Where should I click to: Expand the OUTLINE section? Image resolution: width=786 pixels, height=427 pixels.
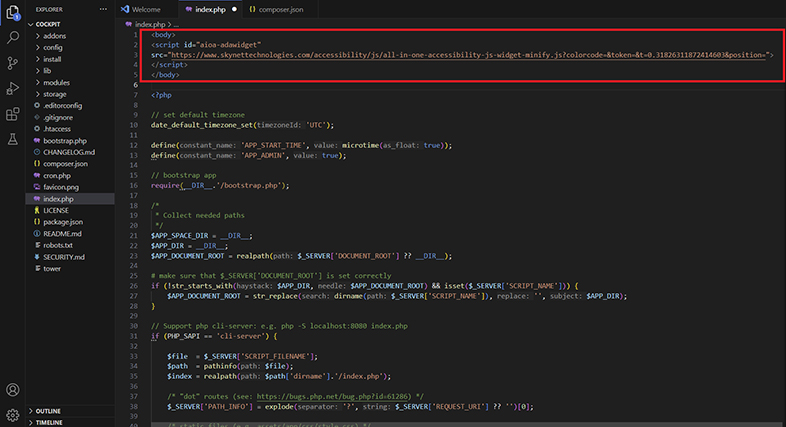point(48,411)
